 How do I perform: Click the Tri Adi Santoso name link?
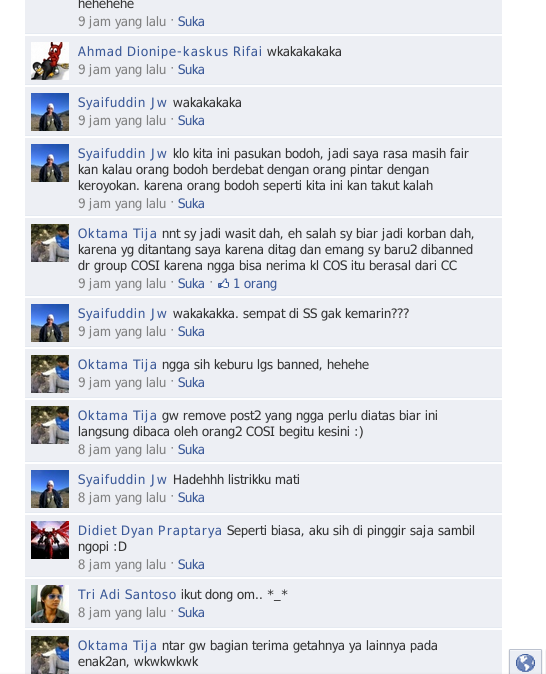point(127,594)
